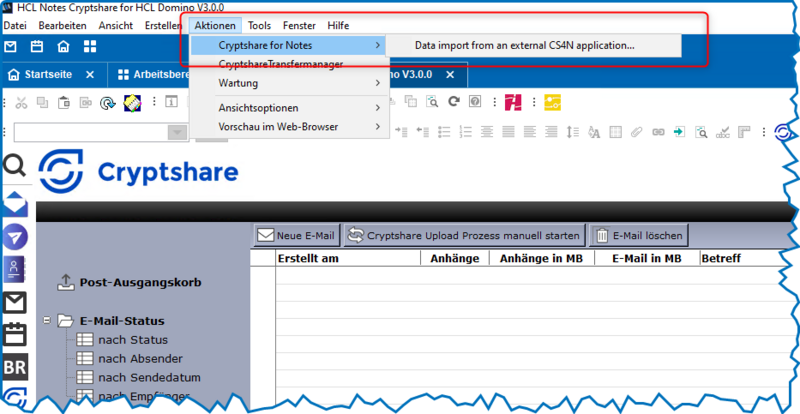Open the font dropdown combo box arrow
The image size is (800, 414).
pos(177,132)
